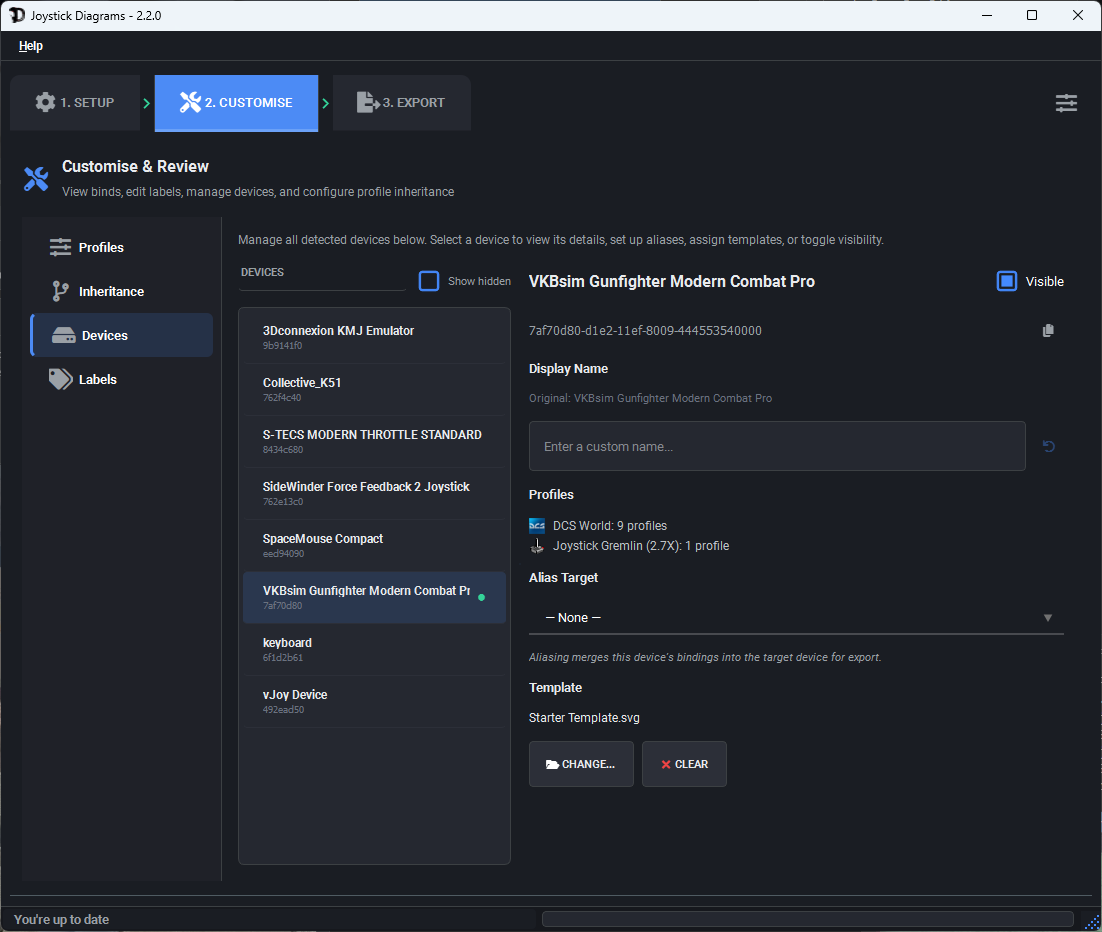
Task: Select SideWinder Force Feedback 2 Joystick
Action: tap(374, 493)
